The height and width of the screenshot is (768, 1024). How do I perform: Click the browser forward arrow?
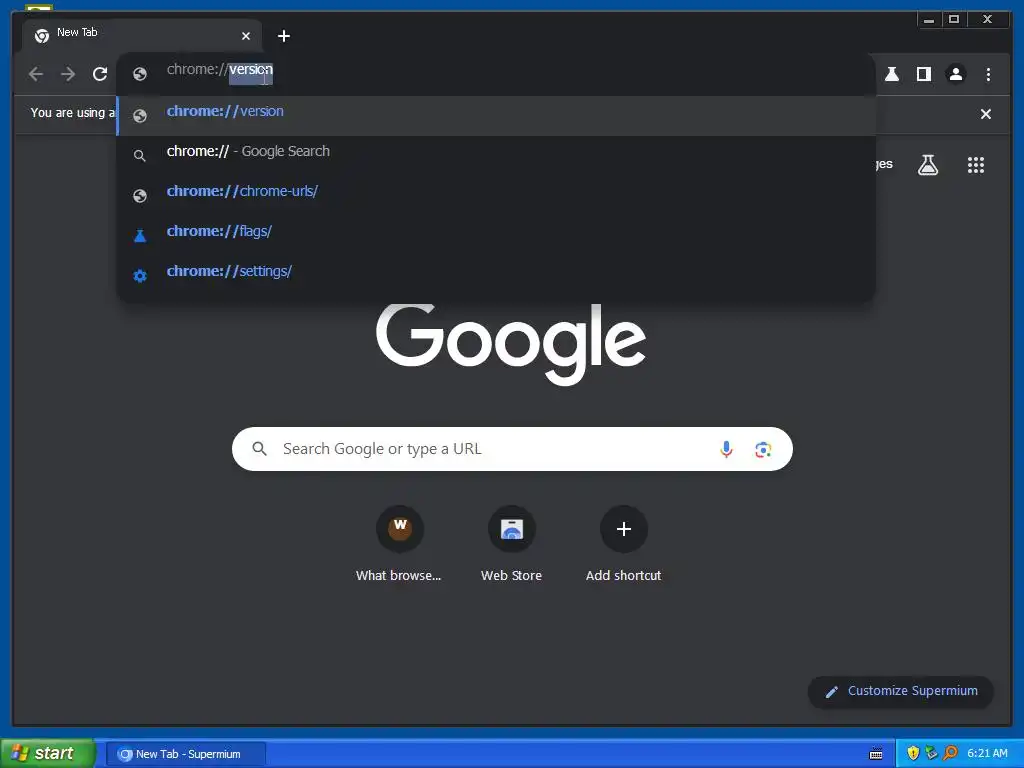coord(68,74)
